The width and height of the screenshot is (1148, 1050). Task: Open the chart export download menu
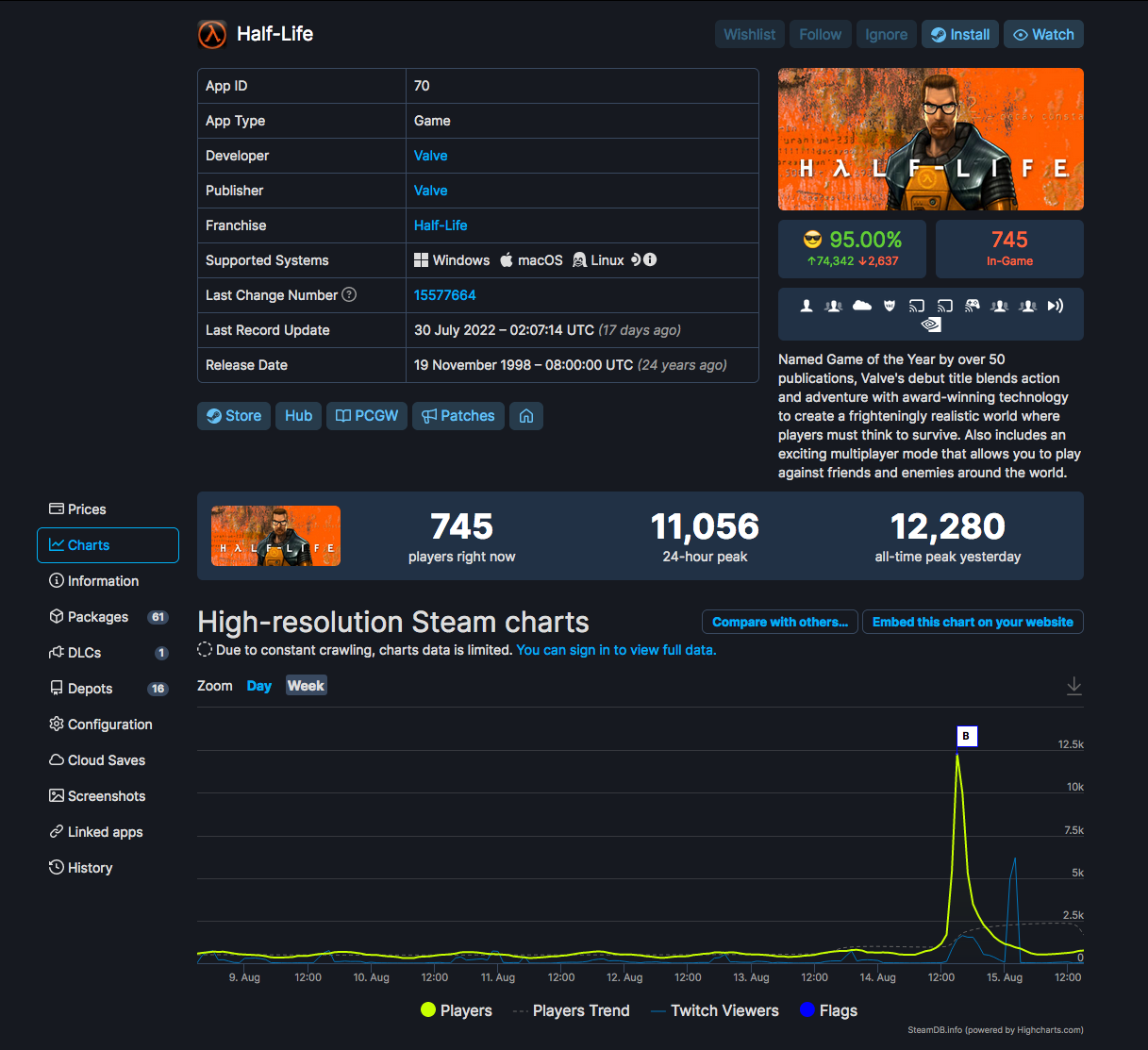tap(1074, 686)
